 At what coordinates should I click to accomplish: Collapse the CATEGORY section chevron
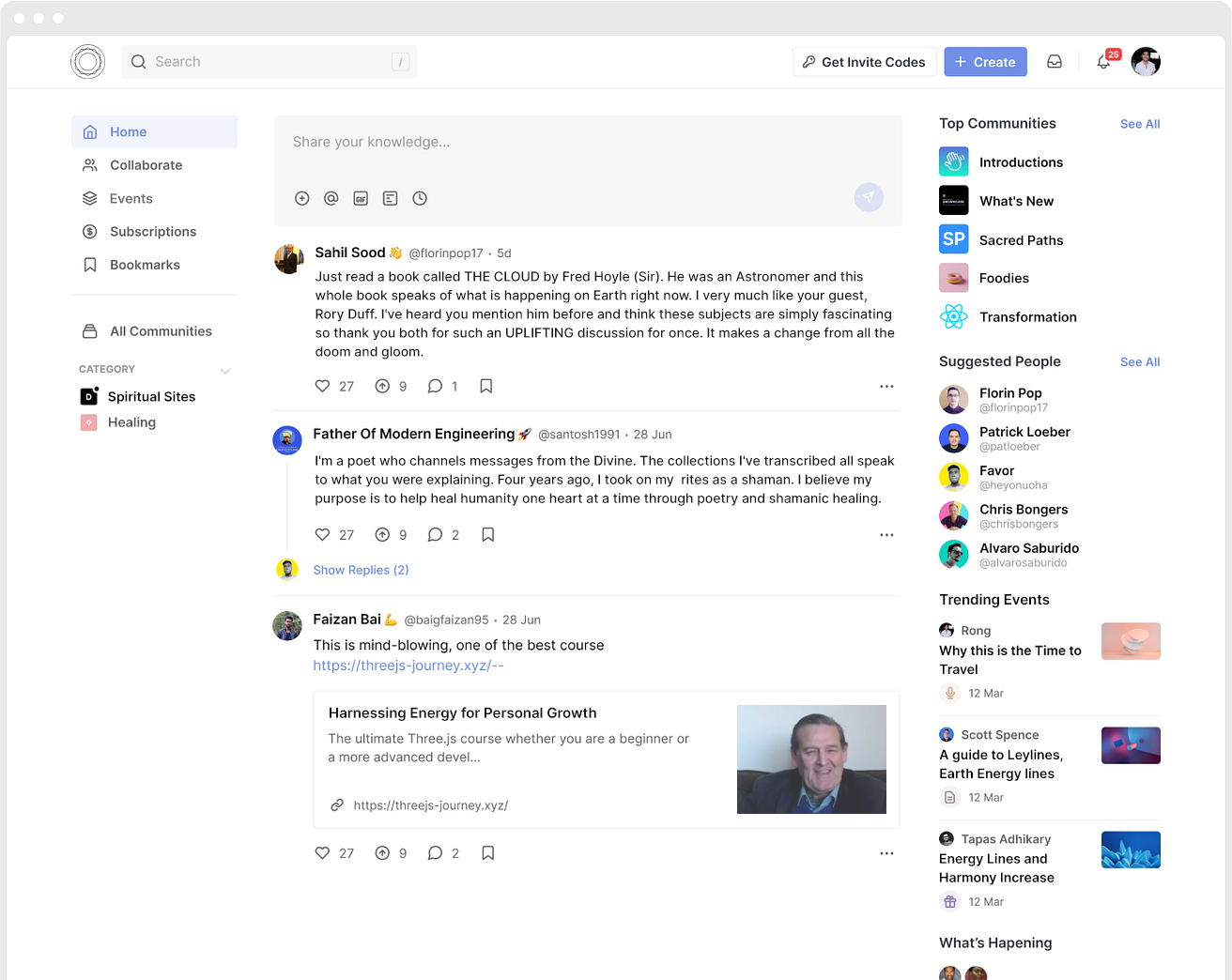(224, 370)
